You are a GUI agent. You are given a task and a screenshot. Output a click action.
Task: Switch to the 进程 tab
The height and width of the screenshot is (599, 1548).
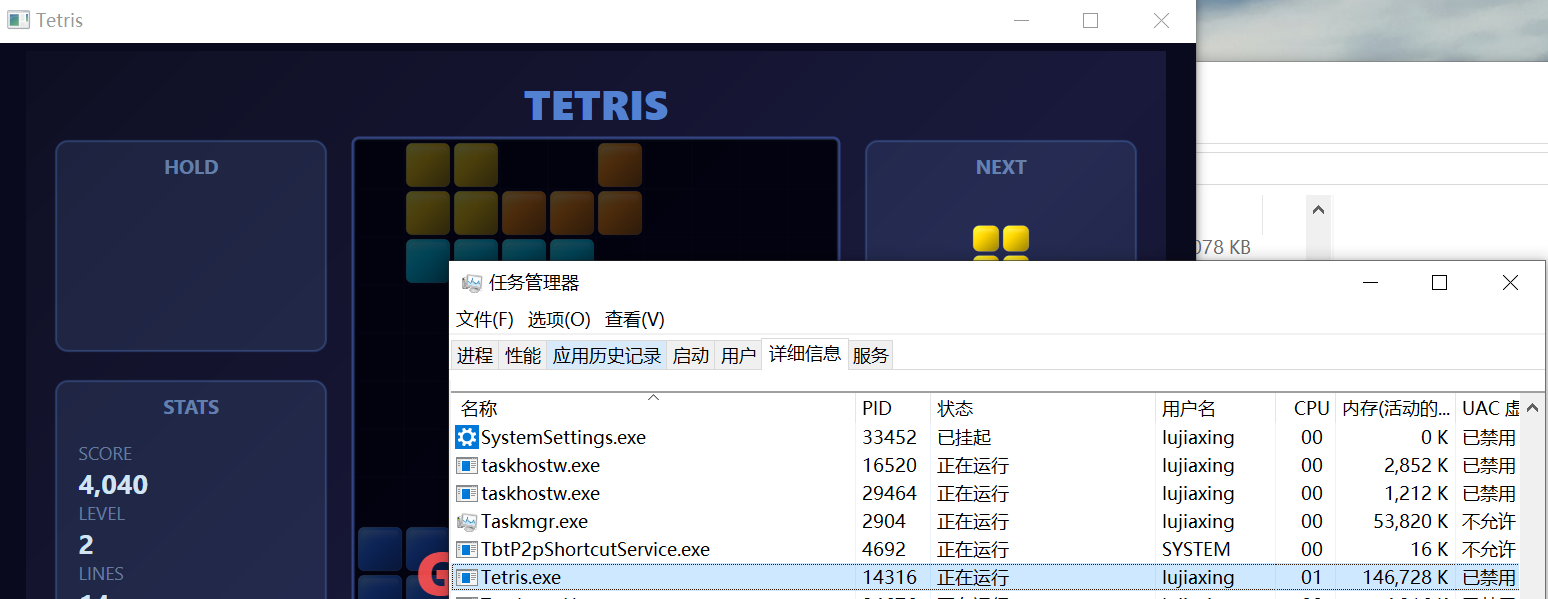474,354
